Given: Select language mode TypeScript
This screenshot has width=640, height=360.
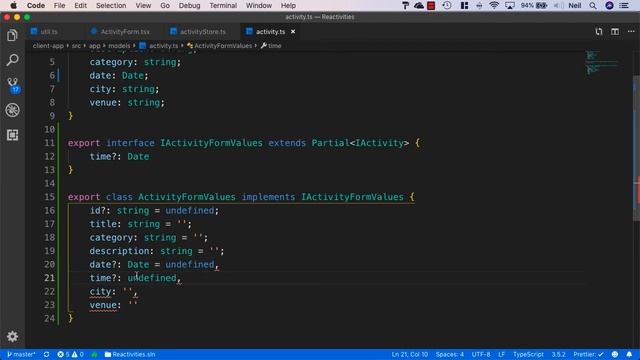Looking at the screenshot, I should coord(528,354).
